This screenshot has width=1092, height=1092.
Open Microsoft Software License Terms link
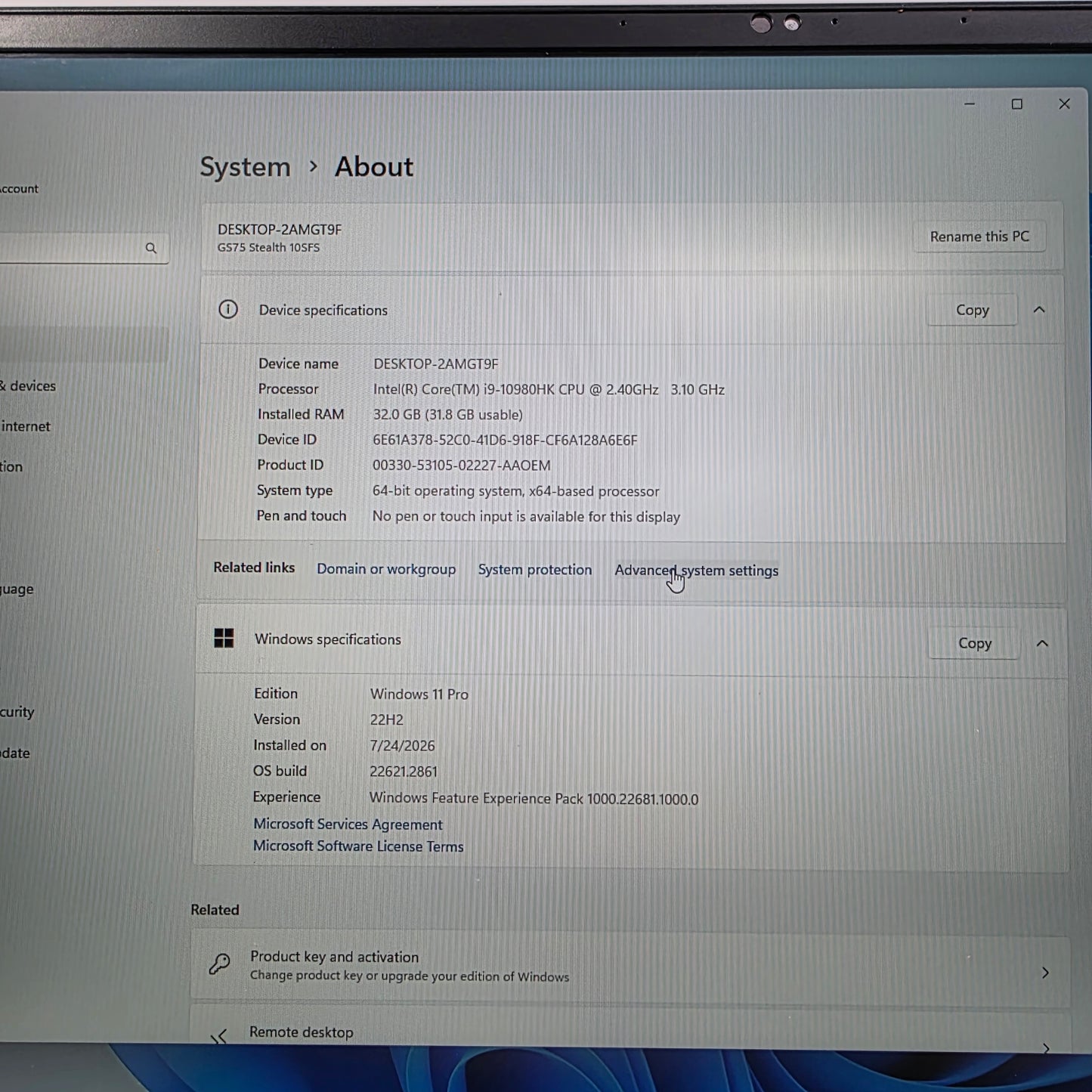coord(358,846)
